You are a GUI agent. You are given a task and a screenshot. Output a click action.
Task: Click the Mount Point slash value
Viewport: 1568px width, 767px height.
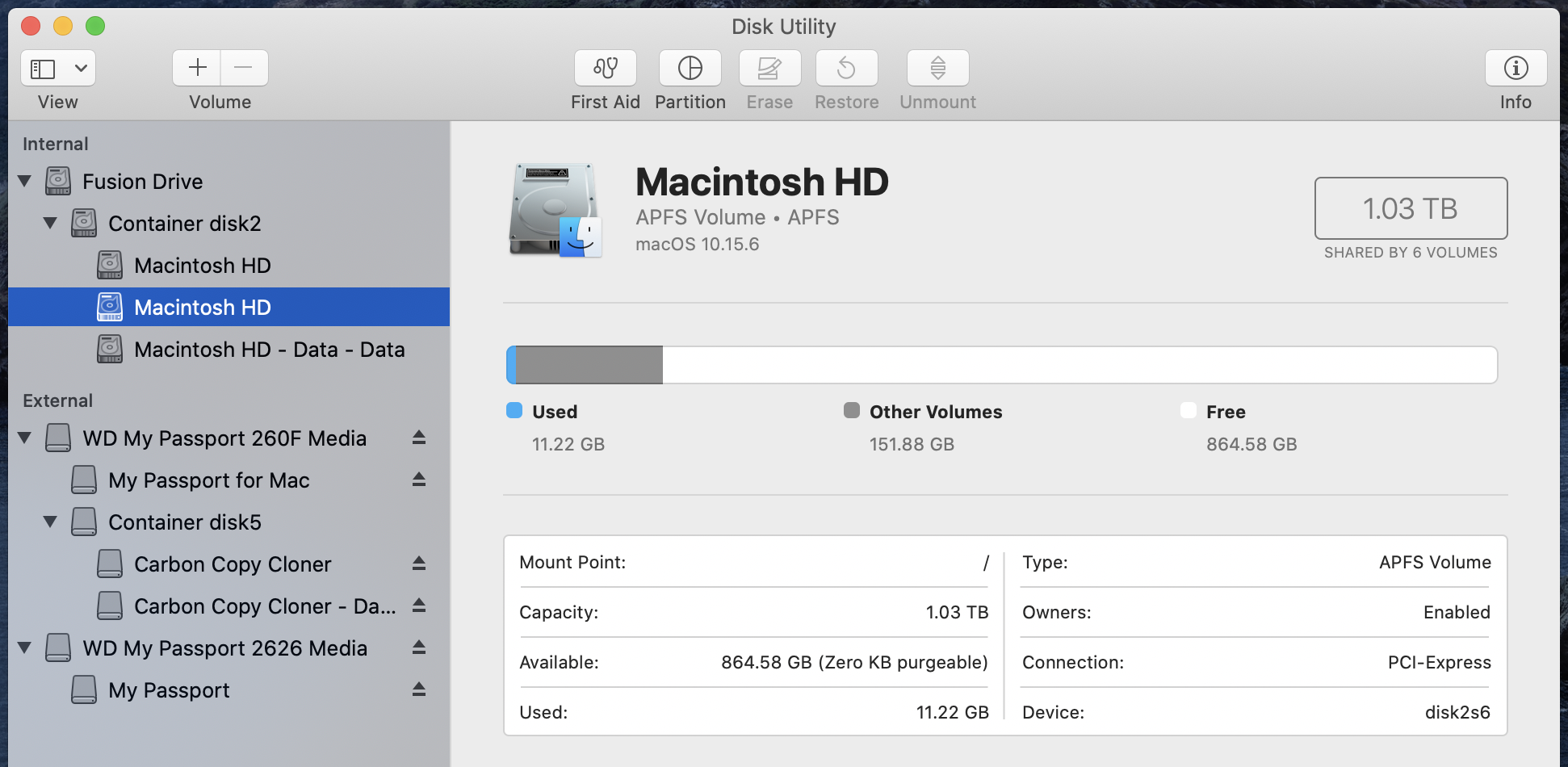[986, 563]
